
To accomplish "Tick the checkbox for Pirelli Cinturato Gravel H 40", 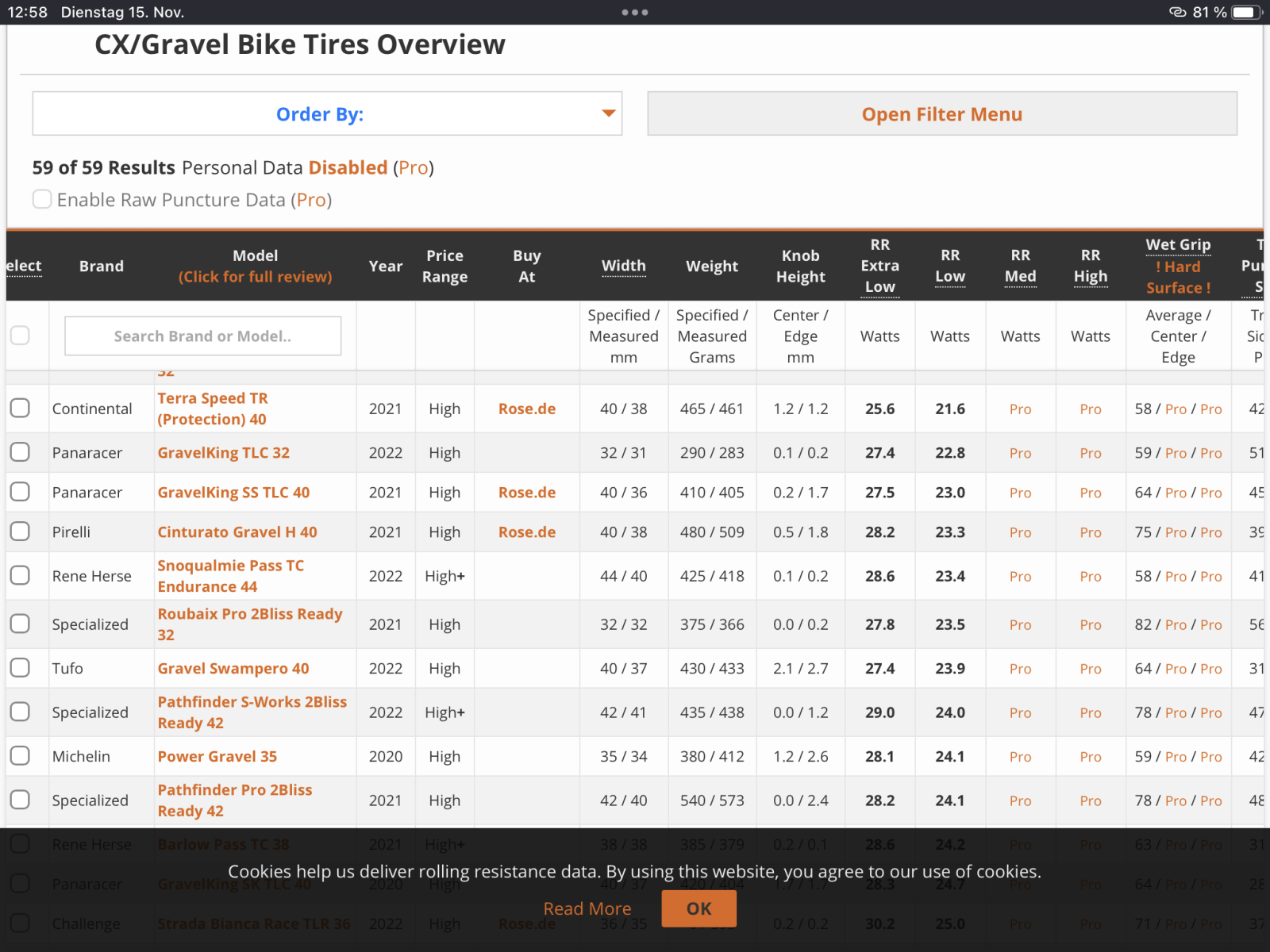I will pyautogui.click(x=20, y=532).
